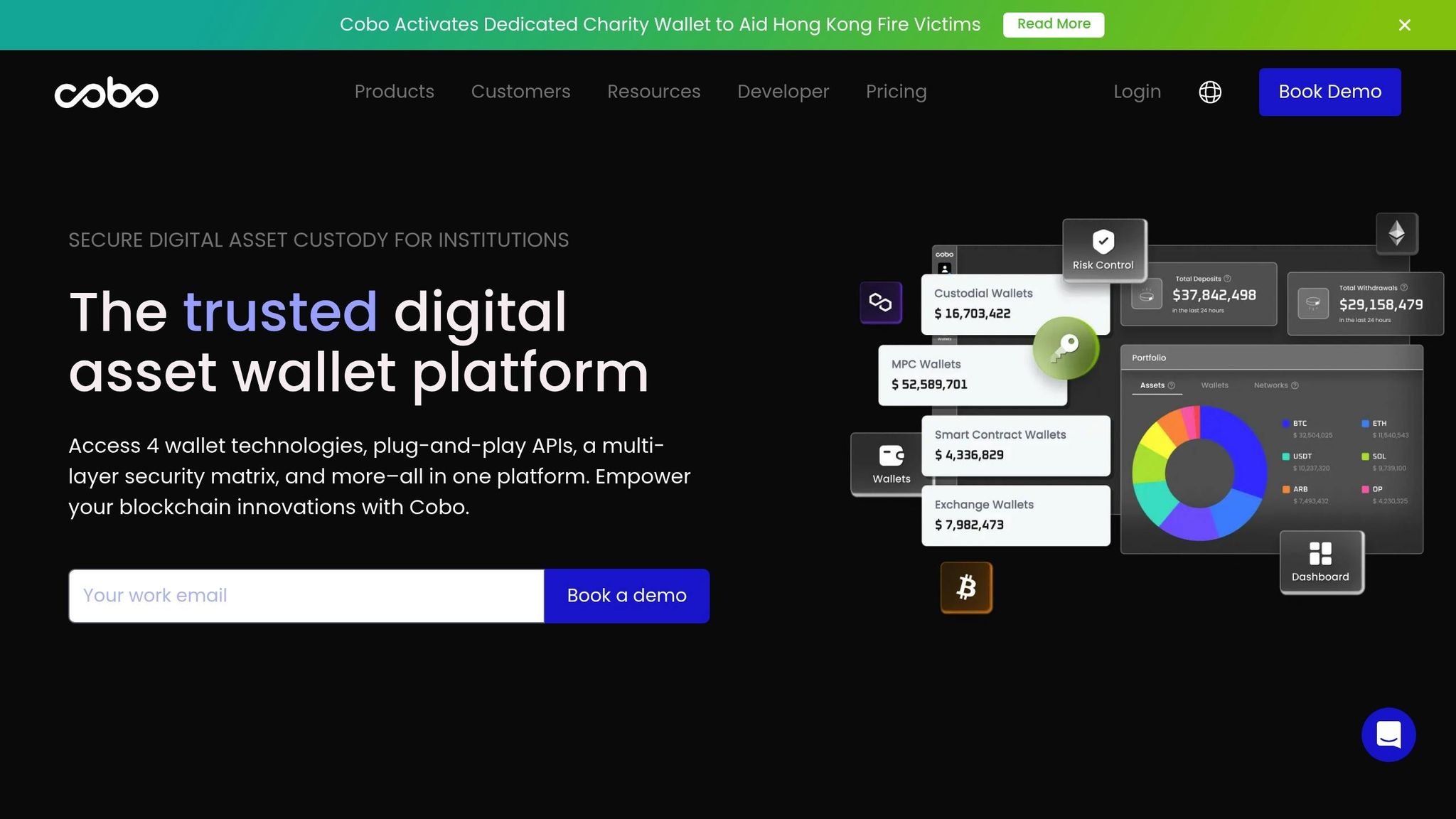The image size is (1456, 819).
Task: Expand the Developer navigation menu
Action: coord(783,92)
